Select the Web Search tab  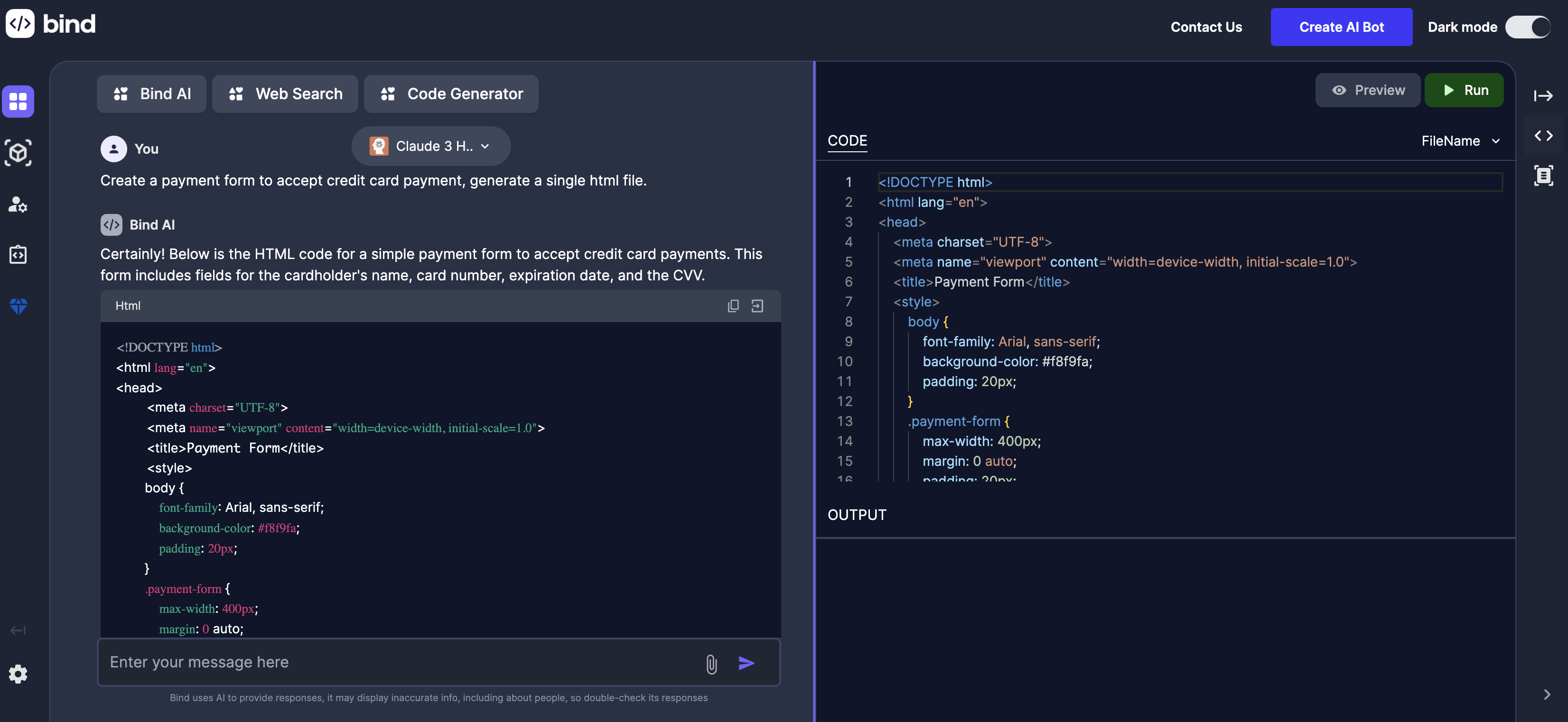tap(286, 93)
